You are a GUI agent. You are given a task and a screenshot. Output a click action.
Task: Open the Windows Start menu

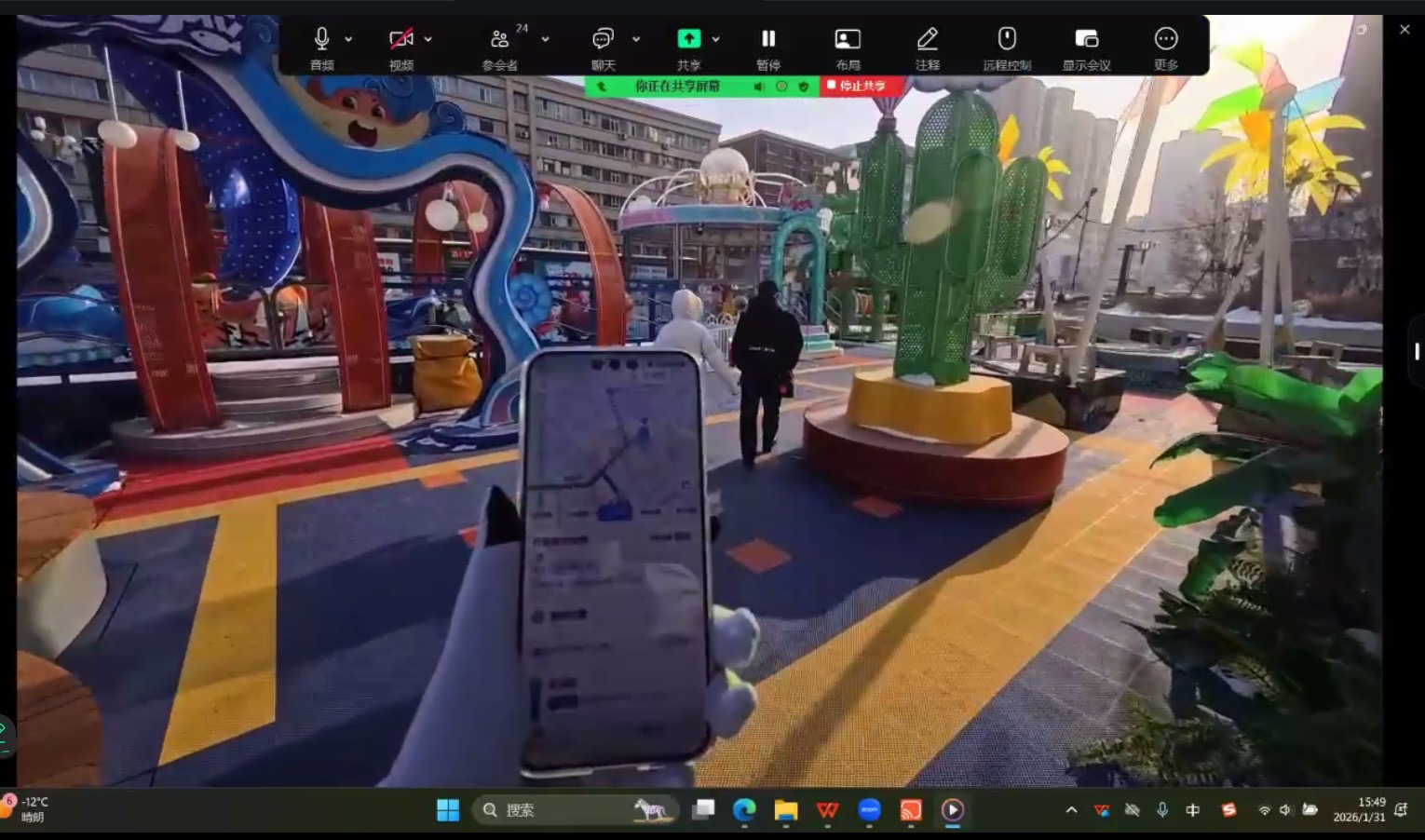[x=448, y=810]
